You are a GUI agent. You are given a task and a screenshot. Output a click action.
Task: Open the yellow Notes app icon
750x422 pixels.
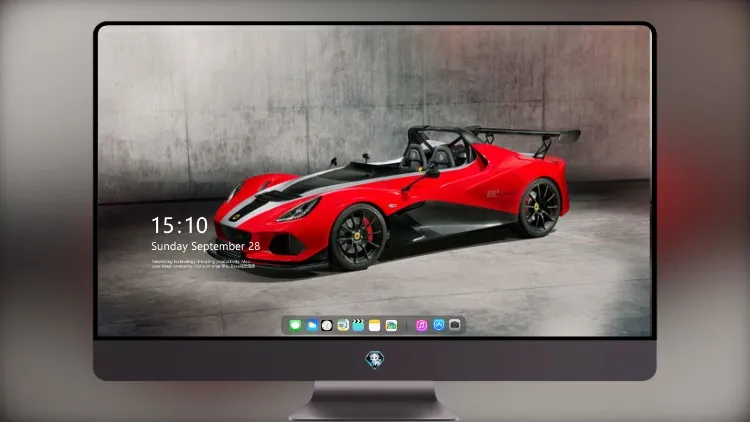[x=375, y=325]
